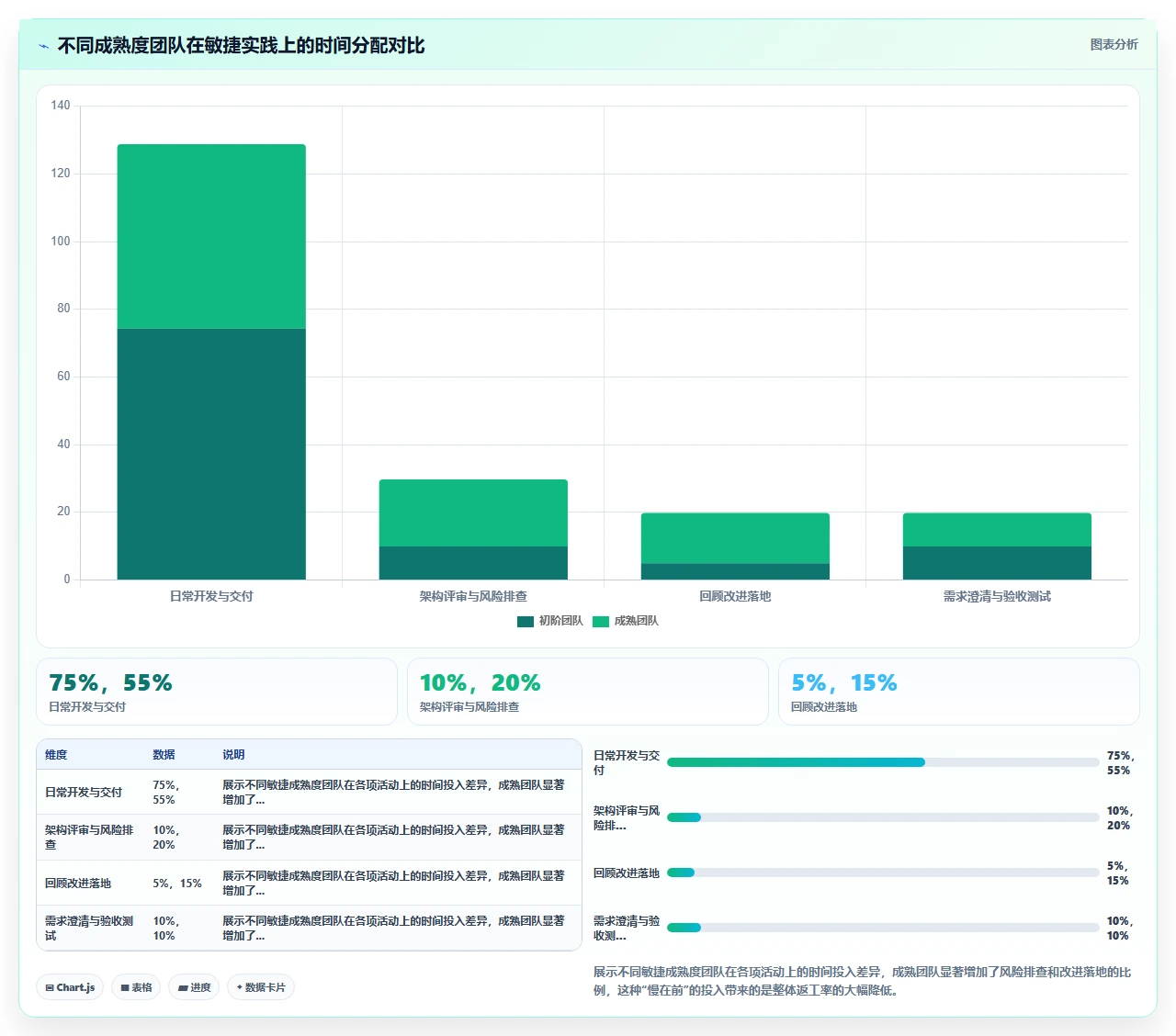This screenshot has width=1176, height=1036.
Task: Select the 进度 tag chip
Action: tap(194, 987)
